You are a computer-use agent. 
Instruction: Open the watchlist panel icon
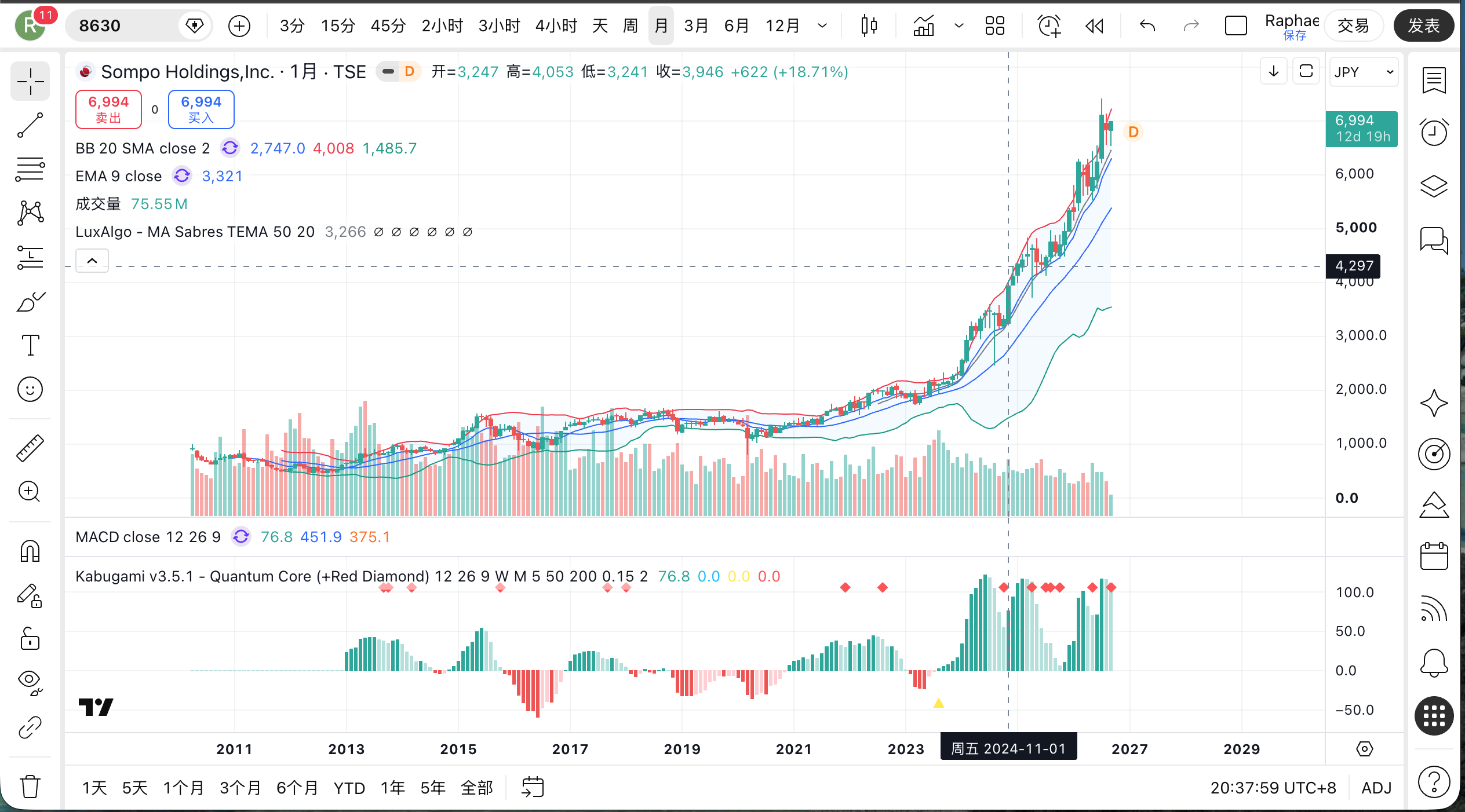click(1434, 81)
